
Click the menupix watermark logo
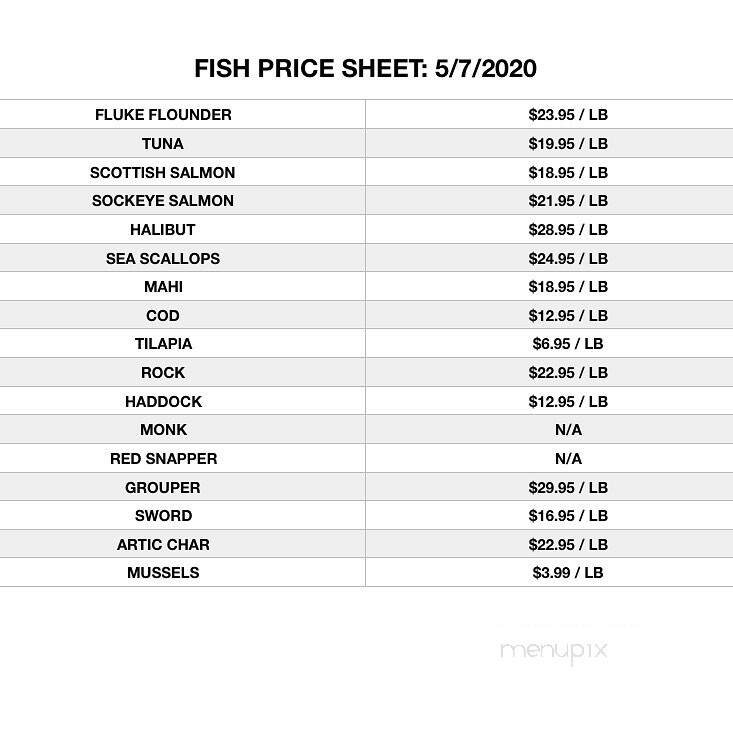[553, 651]
